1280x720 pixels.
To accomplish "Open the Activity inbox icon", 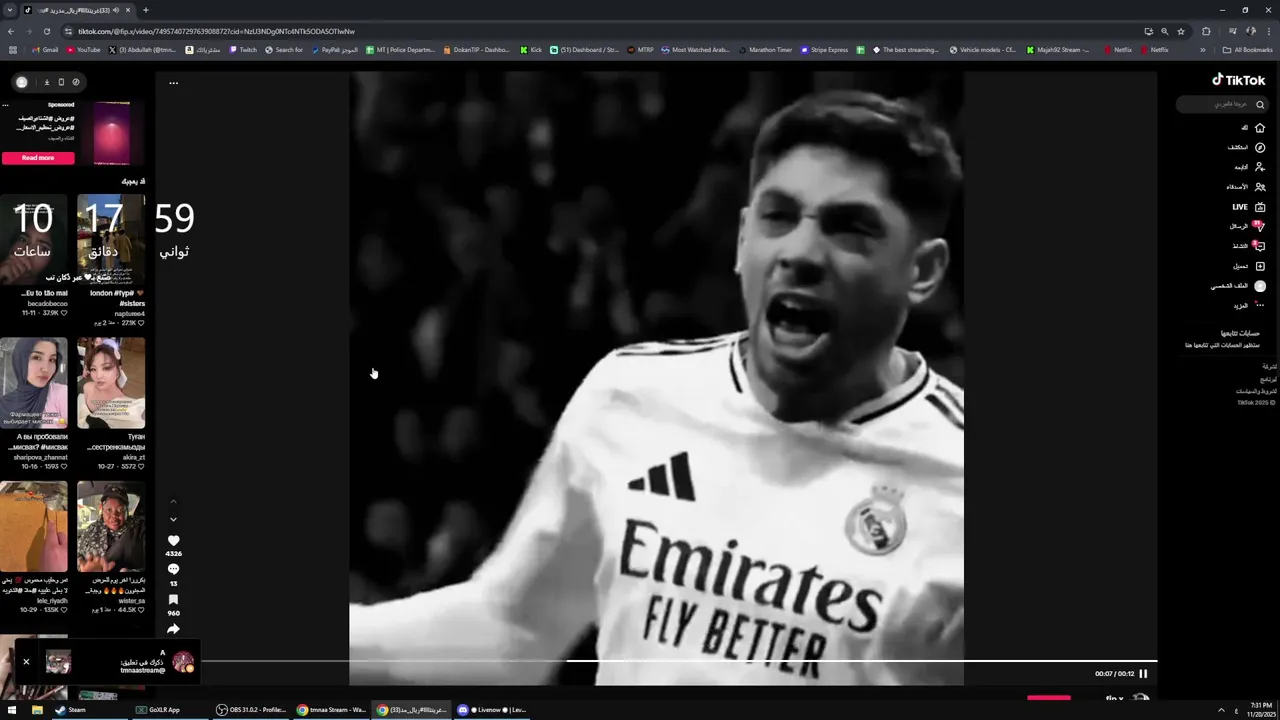I will [1260, 246].
